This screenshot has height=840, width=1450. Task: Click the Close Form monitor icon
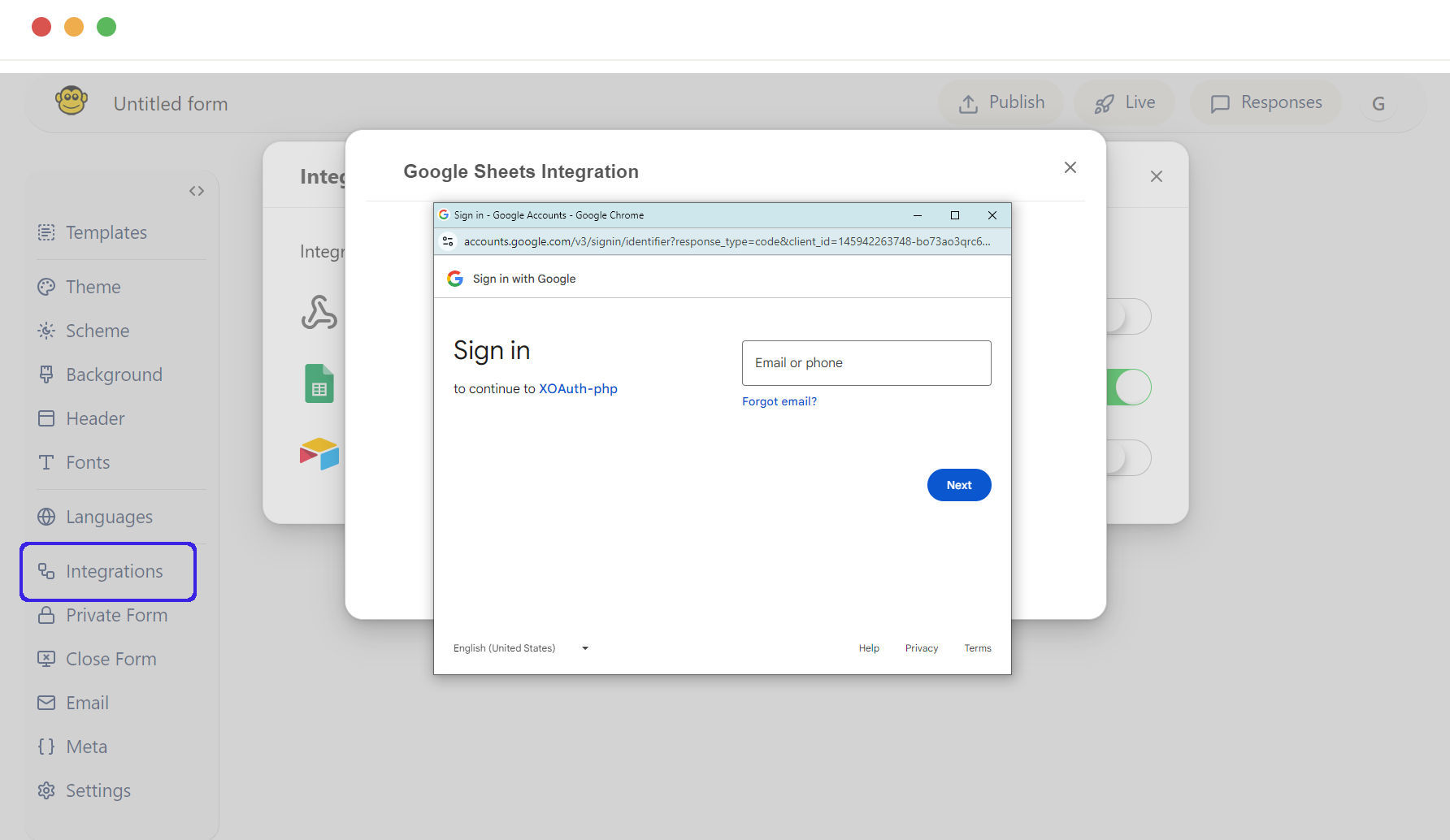pyautogui.click(x=46, y=659)
